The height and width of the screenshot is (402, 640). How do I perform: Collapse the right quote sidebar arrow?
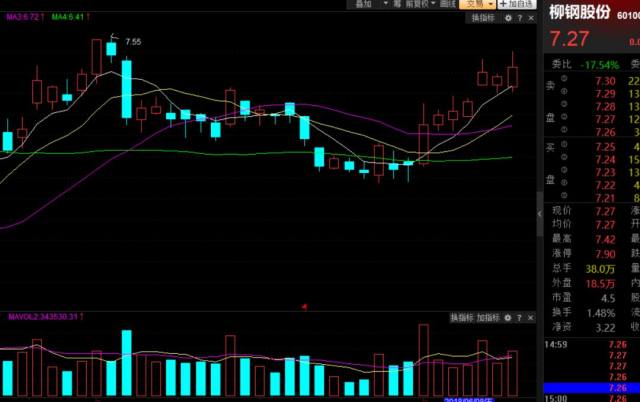[540, 214]
